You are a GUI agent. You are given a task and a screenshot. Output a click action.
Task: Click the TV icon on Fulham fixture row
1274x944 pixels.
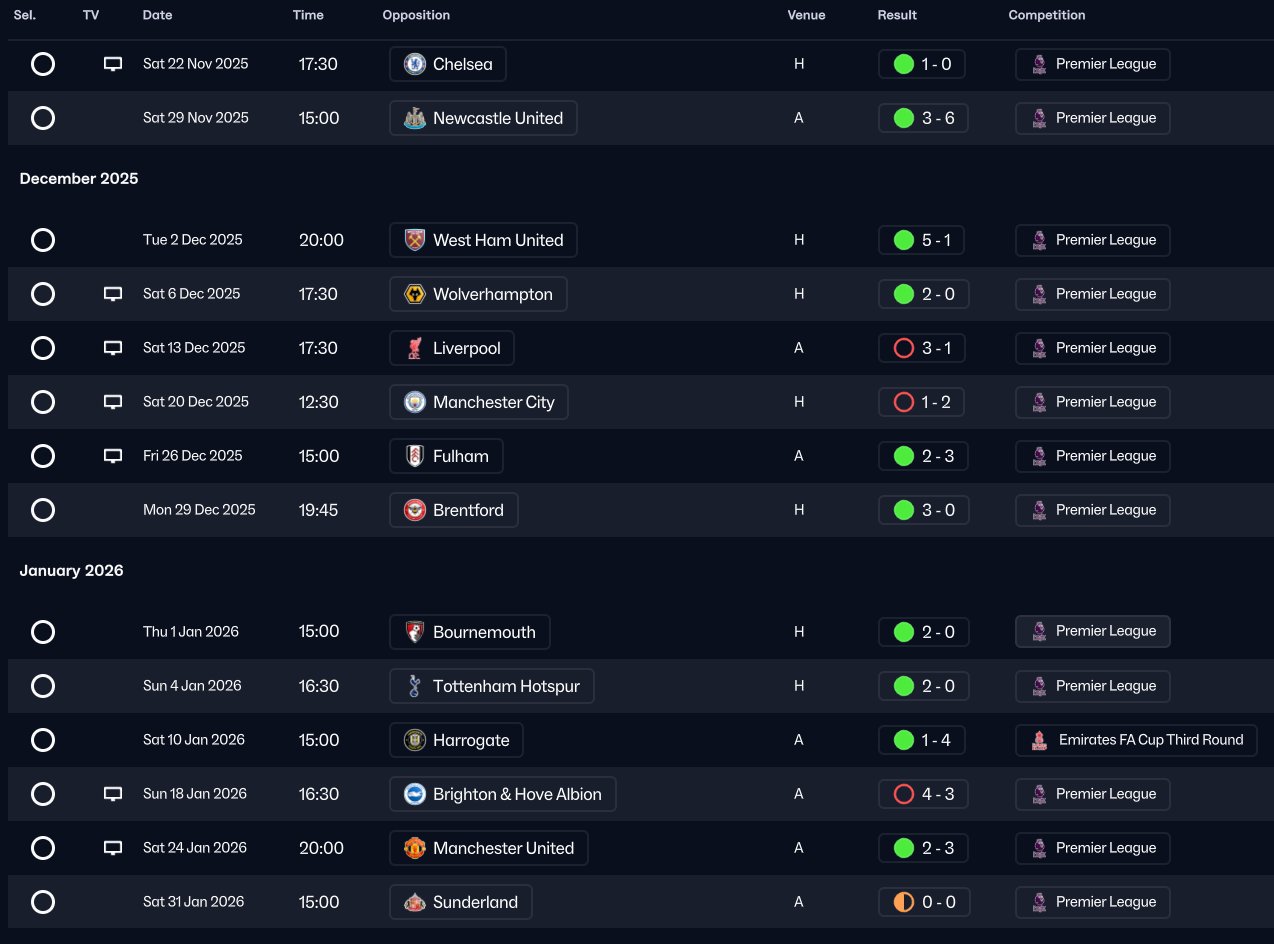click(113, 456)
